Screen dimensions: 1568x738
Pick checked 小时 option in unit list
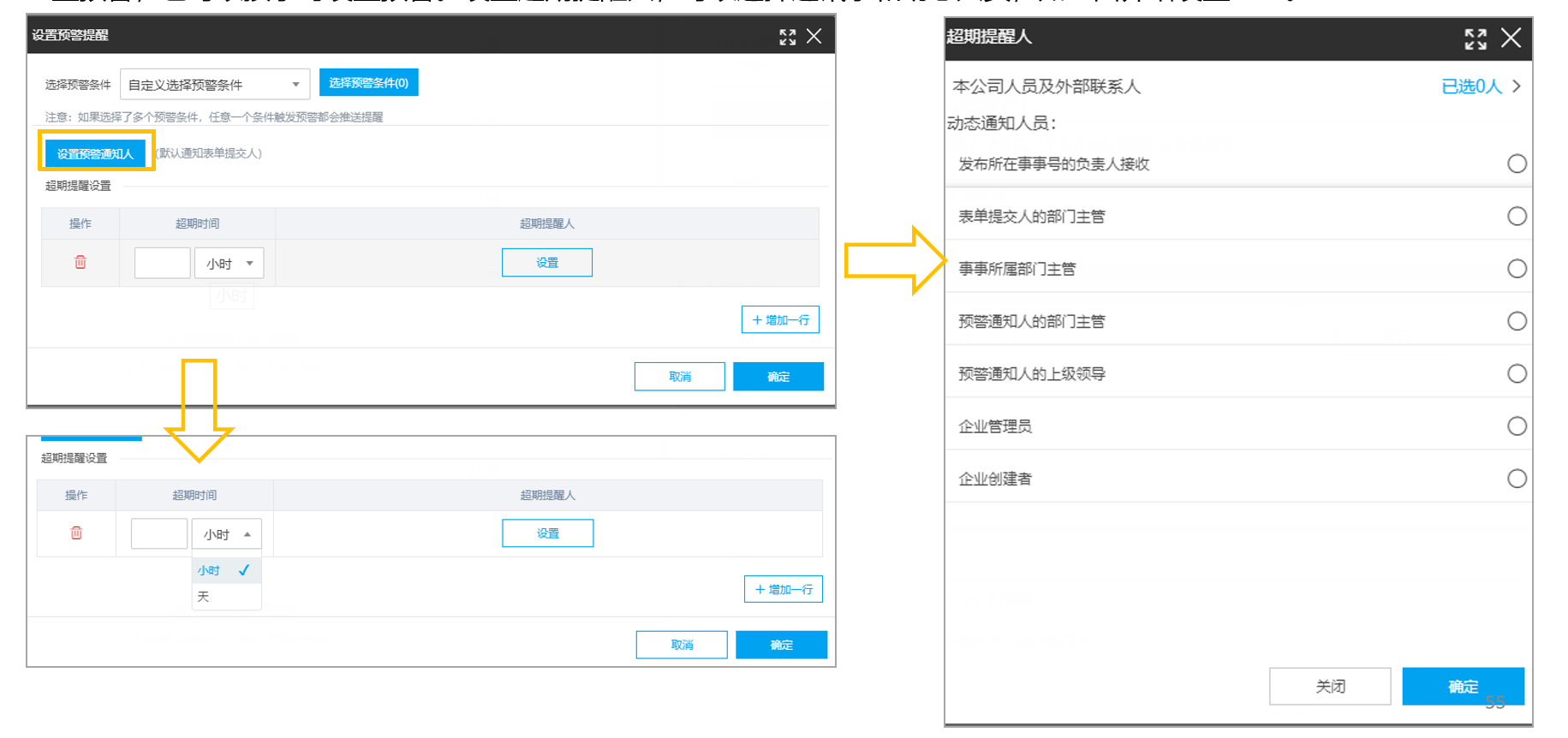pos(226,570)
